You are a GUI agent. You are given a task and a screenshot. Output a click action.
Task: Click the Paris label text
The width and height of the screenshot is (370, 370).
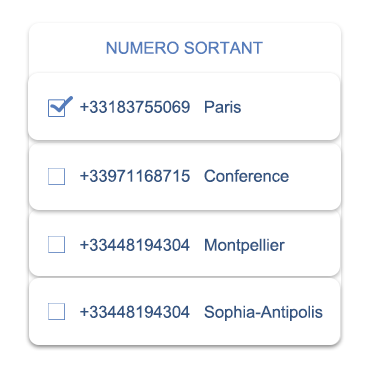click(223, 107)
